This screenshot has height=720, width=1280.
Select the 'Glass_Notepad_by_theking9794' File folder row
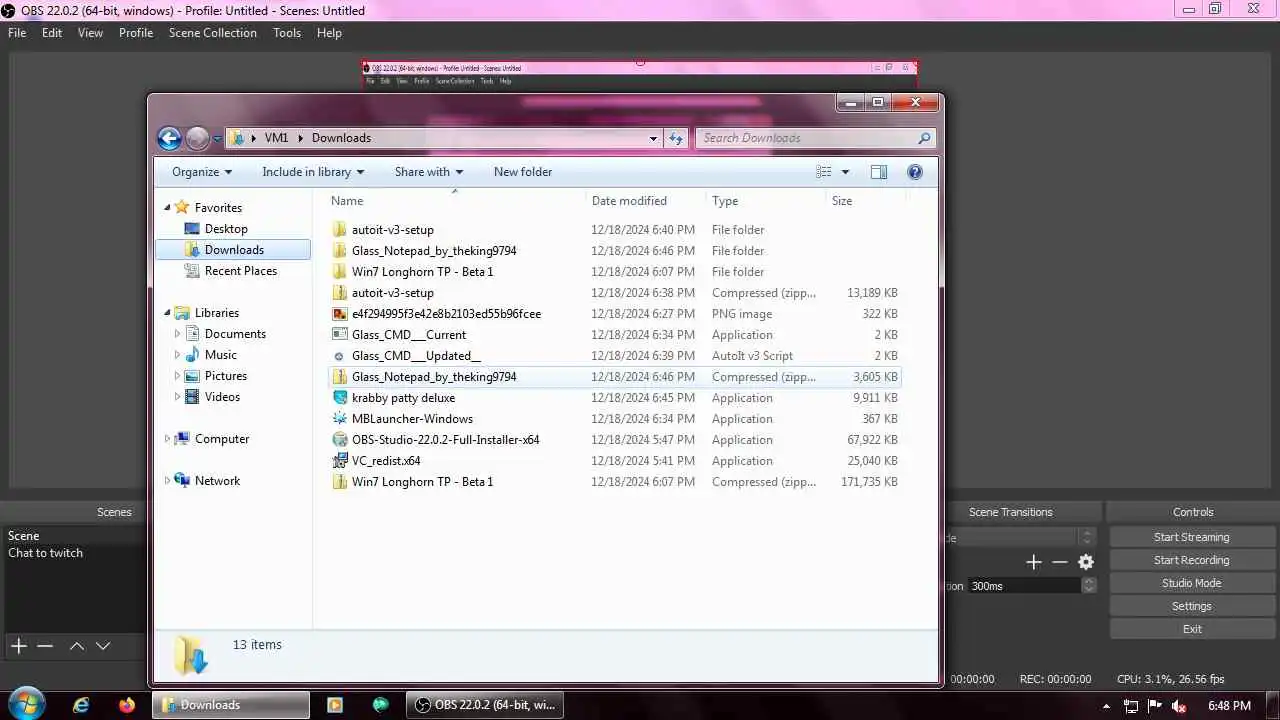tap(615, 251)
